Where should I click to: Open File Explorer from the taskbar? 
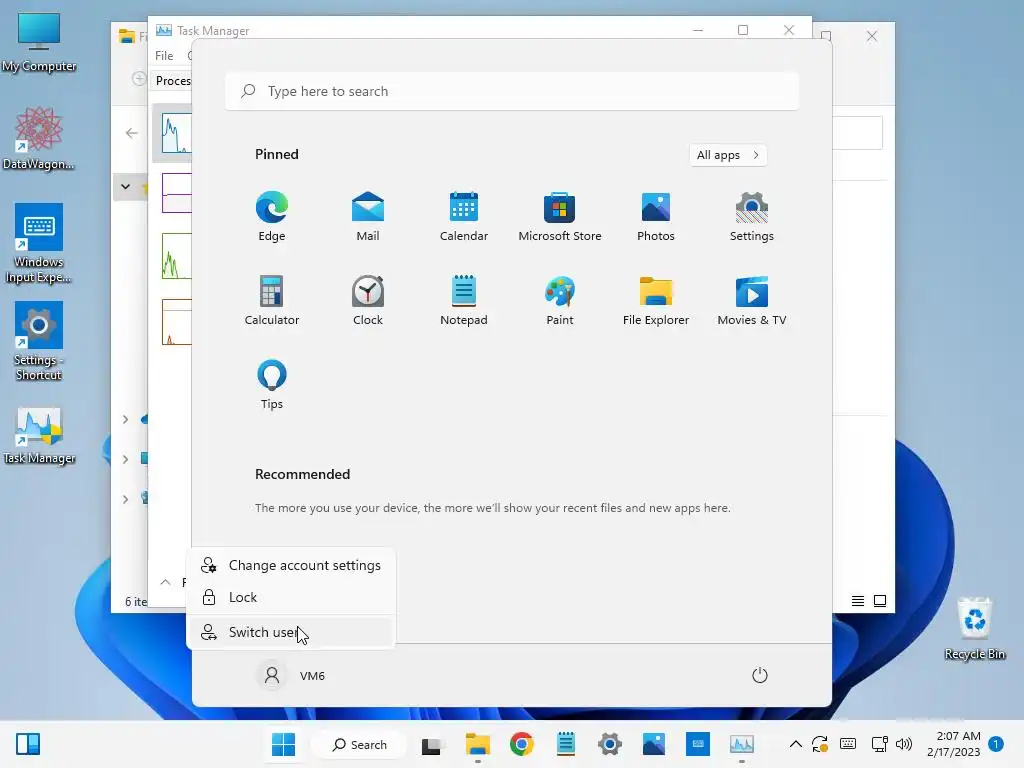click(x=477, y=744)
